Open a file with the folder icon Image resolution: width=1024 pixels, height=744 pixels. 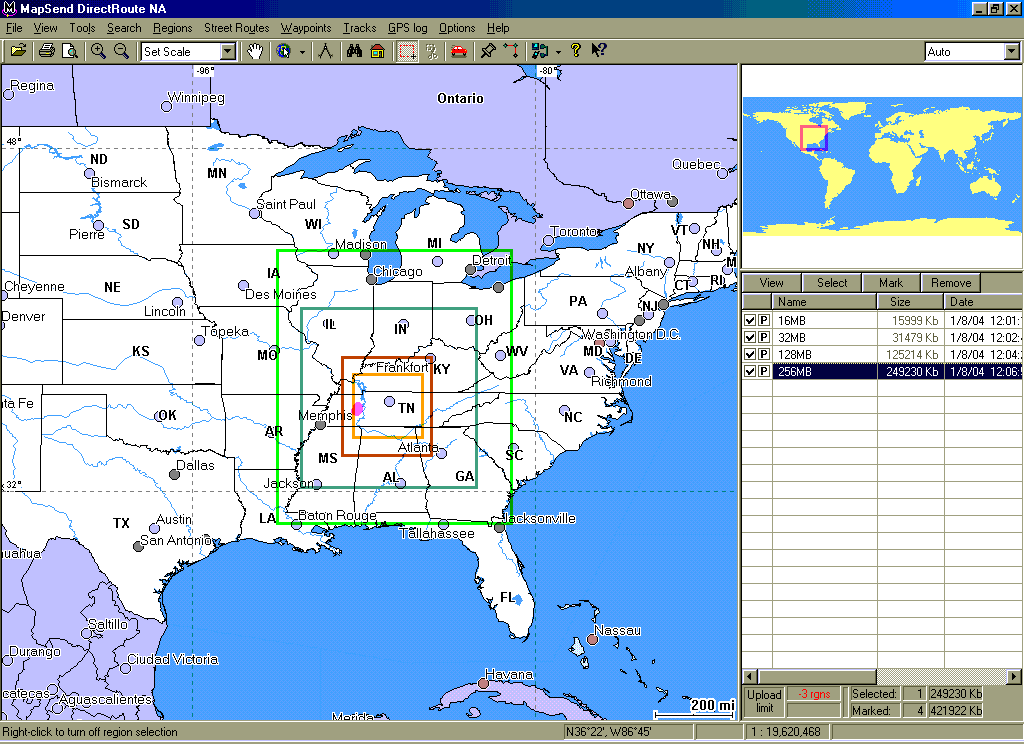[18, 51]
